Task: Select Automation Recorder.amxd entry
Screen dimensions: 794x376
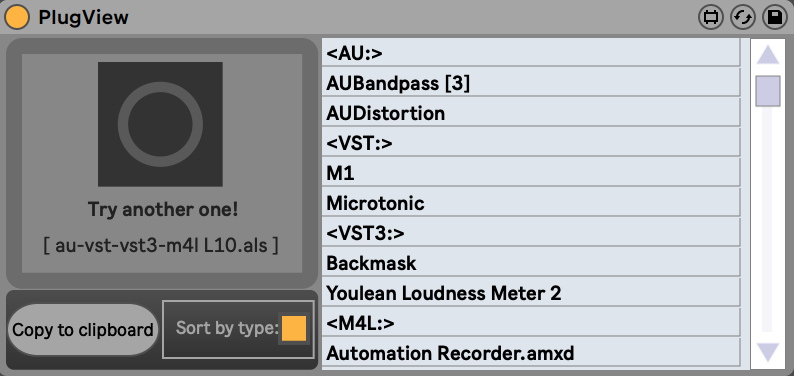Action: [531, 353]
